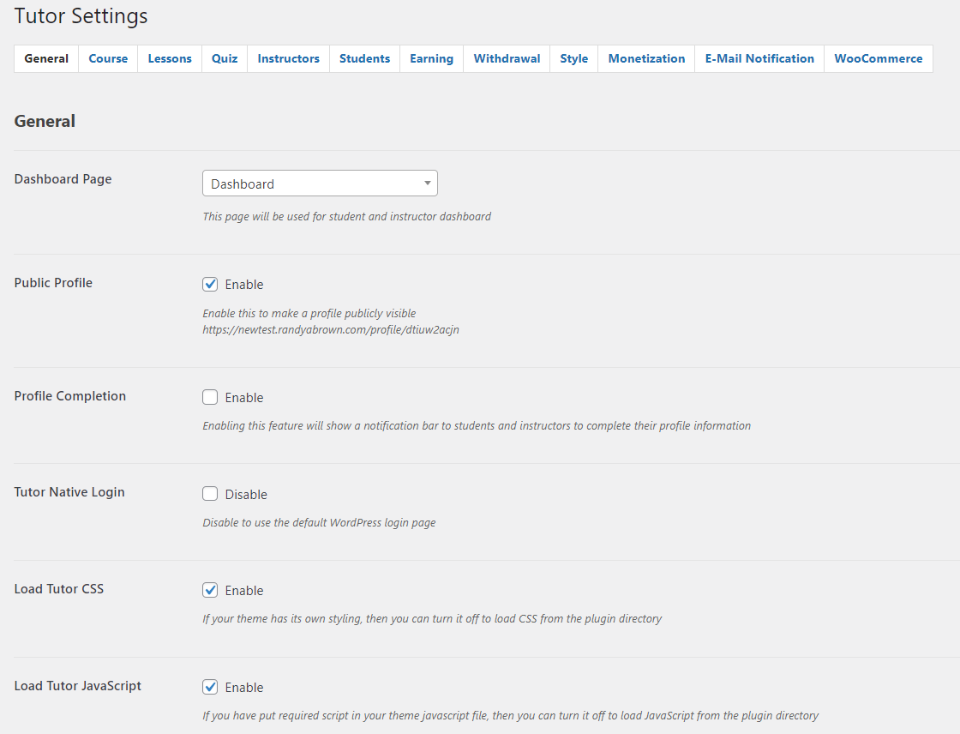Open the Withdrawal tab

click(x=507, y=59)
